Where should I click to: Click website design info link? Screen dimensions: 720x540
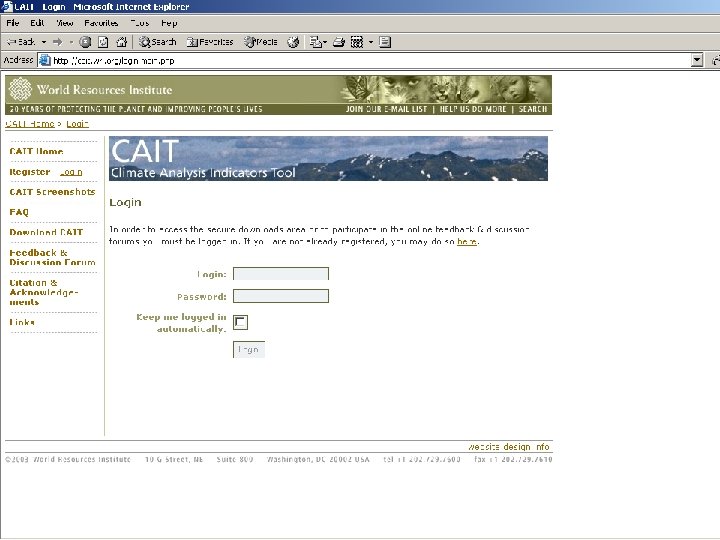[509, 447]
